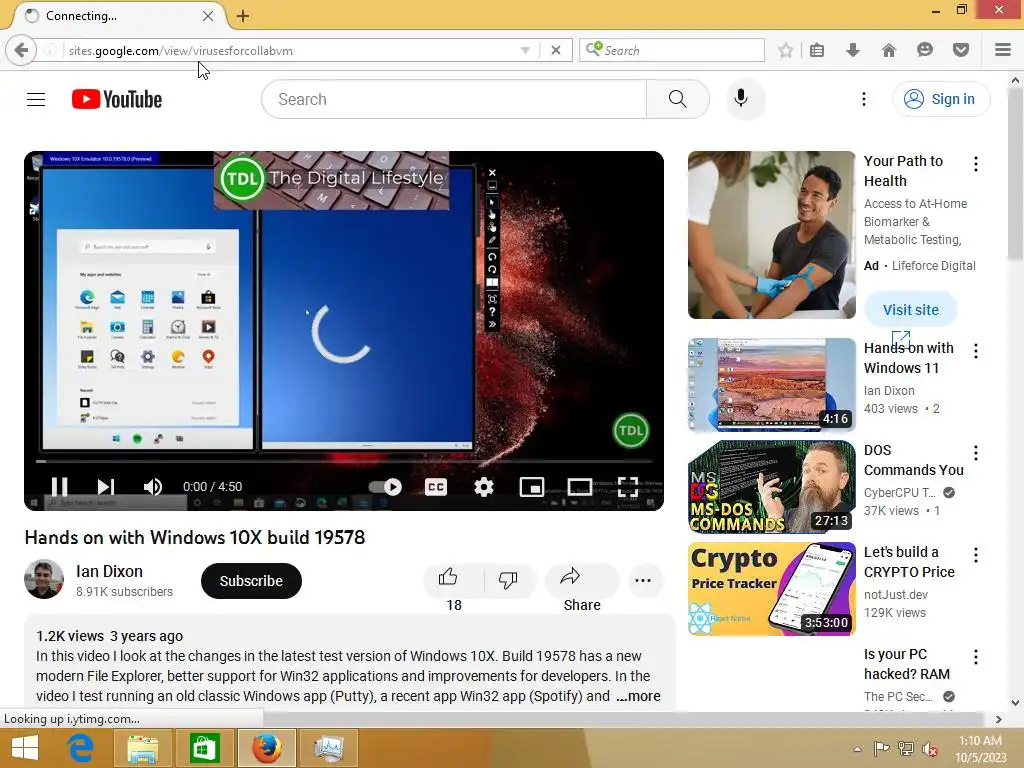This screenshot has height=768, width=1024.
Task: Click the taskbar volume muted icon
Action: click(930, 749)
